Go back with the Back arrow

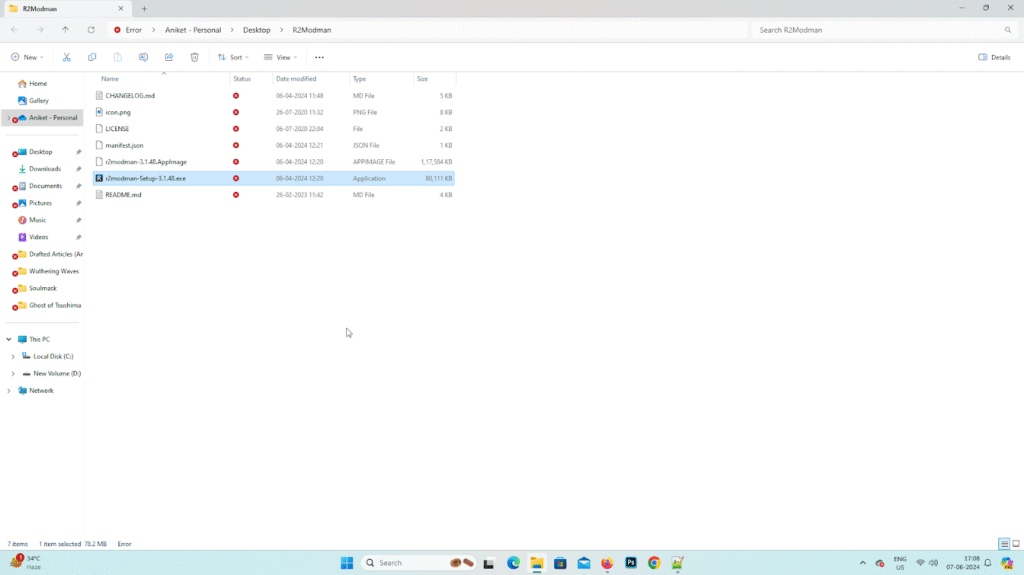pyautogui.click(x=14, y=30)
